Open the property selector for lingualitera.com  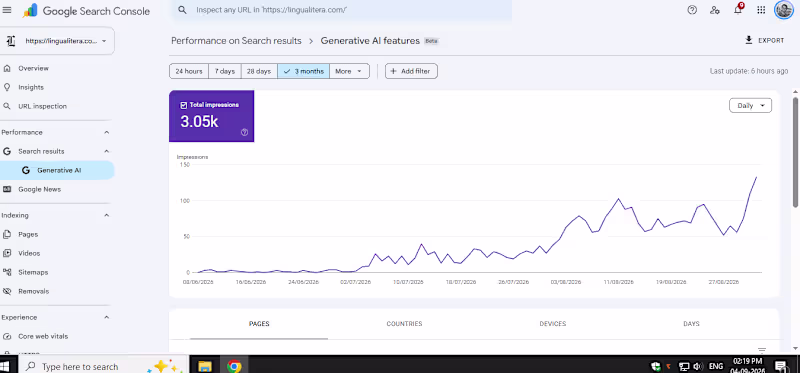(58, 41)
